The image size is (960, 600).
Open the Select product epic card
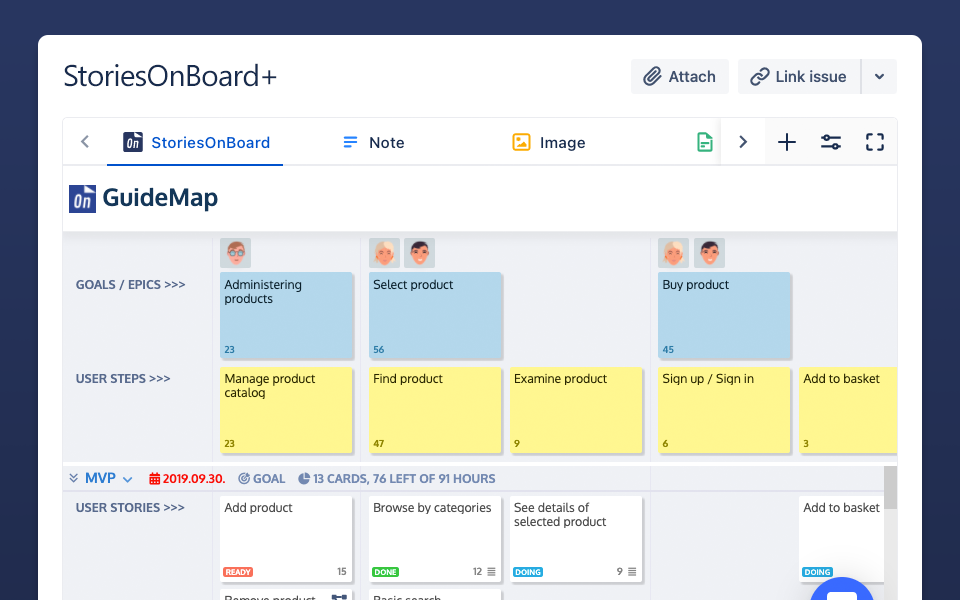click(x=435, y=315)
